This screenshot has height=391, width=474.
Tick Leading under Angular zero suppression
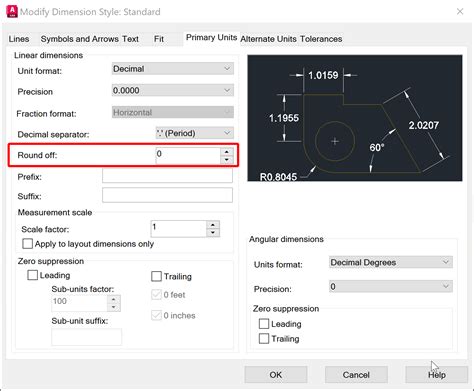coord(264,324)
